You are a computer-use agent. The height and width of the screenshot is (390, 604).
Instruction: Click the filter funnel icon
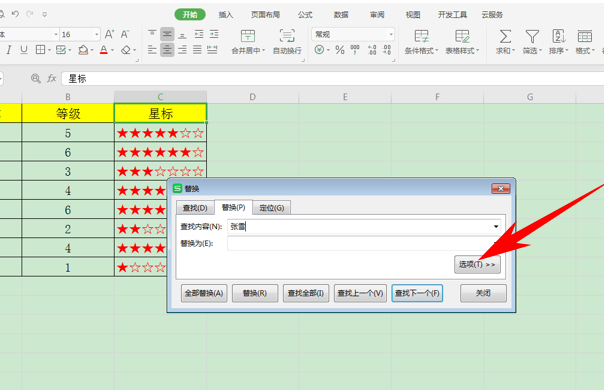[532, 37]
